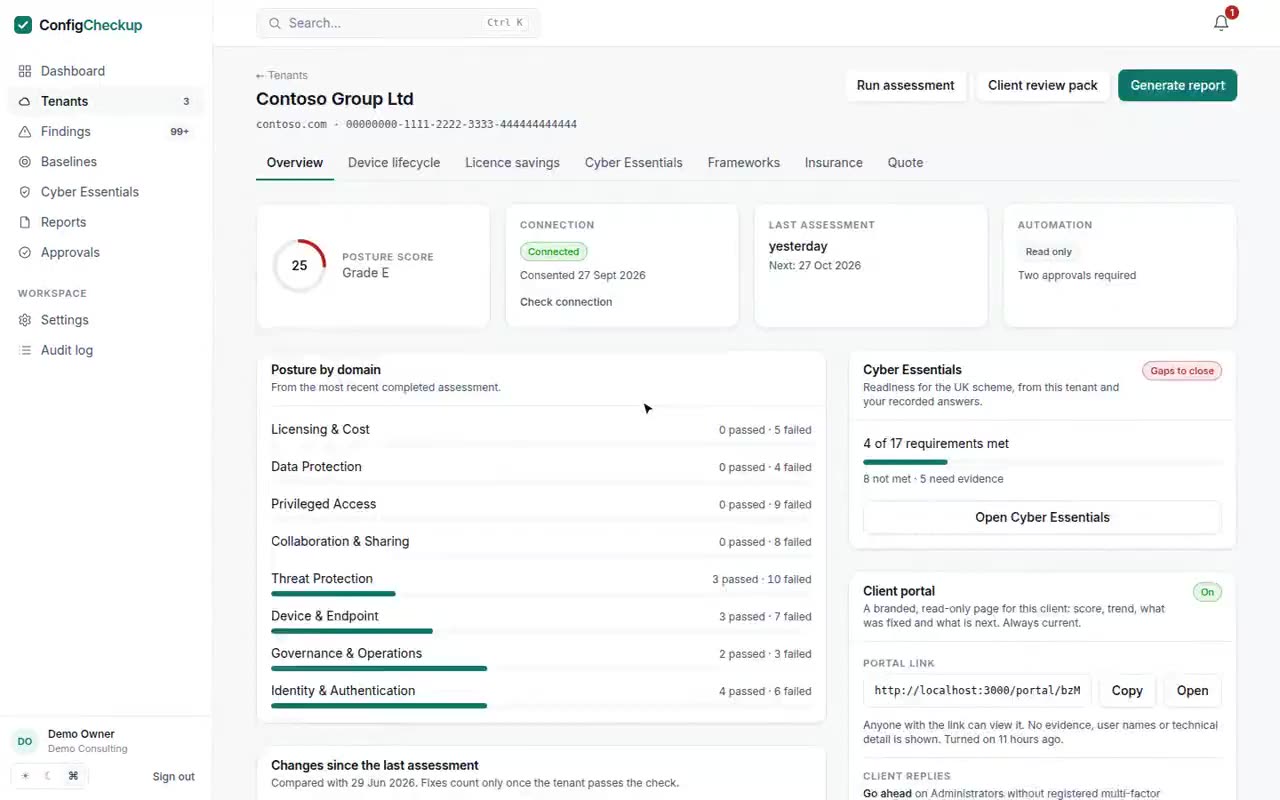The width and height of the screenshot is (1280, 800).
Task: Click the Connected status badge
Action: click(553, 252)
